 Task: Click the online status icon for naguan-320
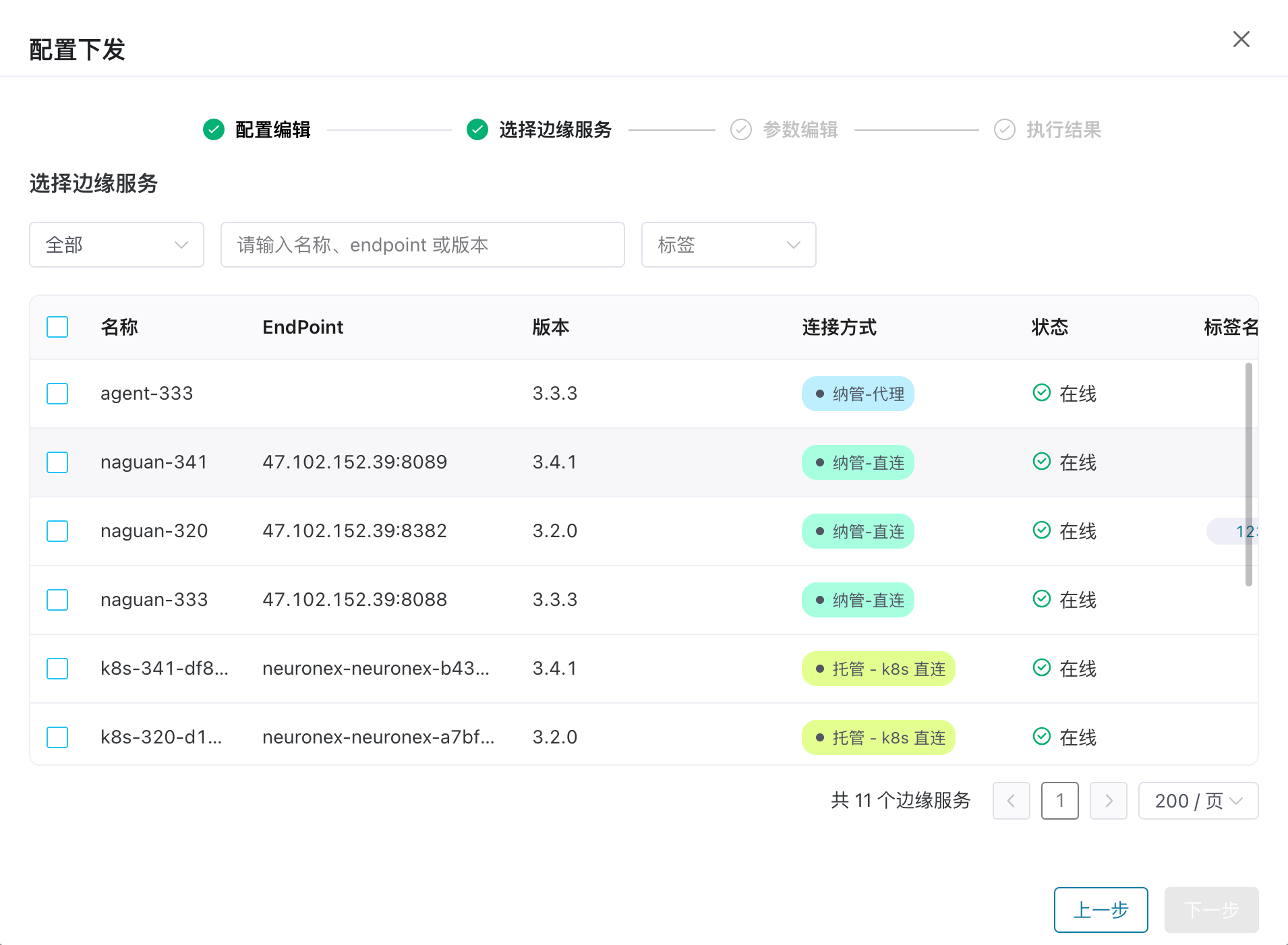pos(1042,530)
